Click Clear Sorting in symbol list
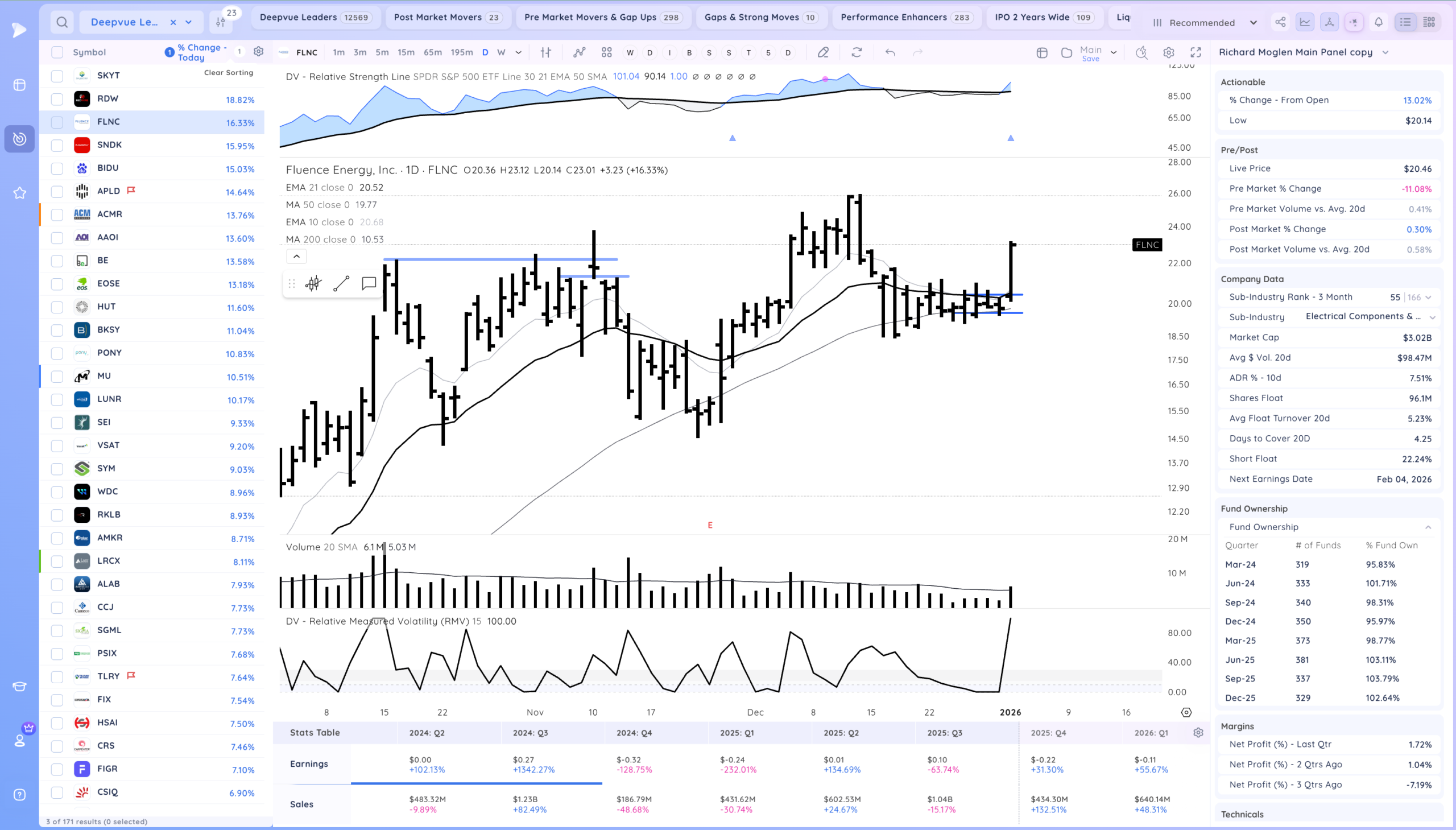The width and height of the screenshot is (1456, 830). (x=228, y=72)
